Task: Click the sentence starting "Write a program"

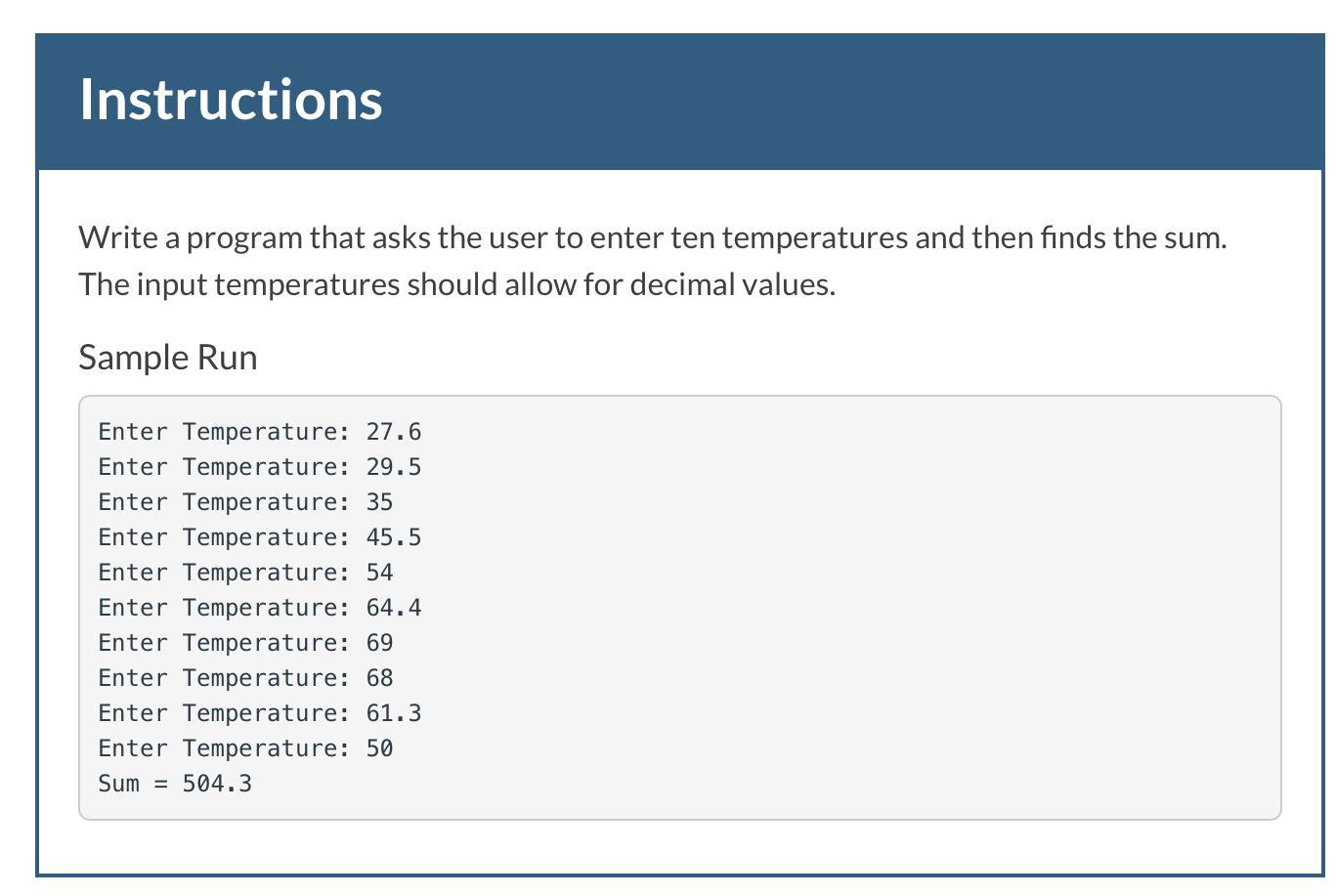Action: tap(652, 237)
